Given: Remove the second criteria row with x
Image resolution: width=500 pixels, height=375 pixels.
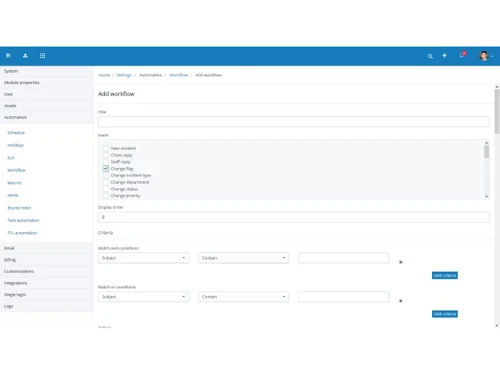Looking at the screenshot, I should tap(401, 301).
